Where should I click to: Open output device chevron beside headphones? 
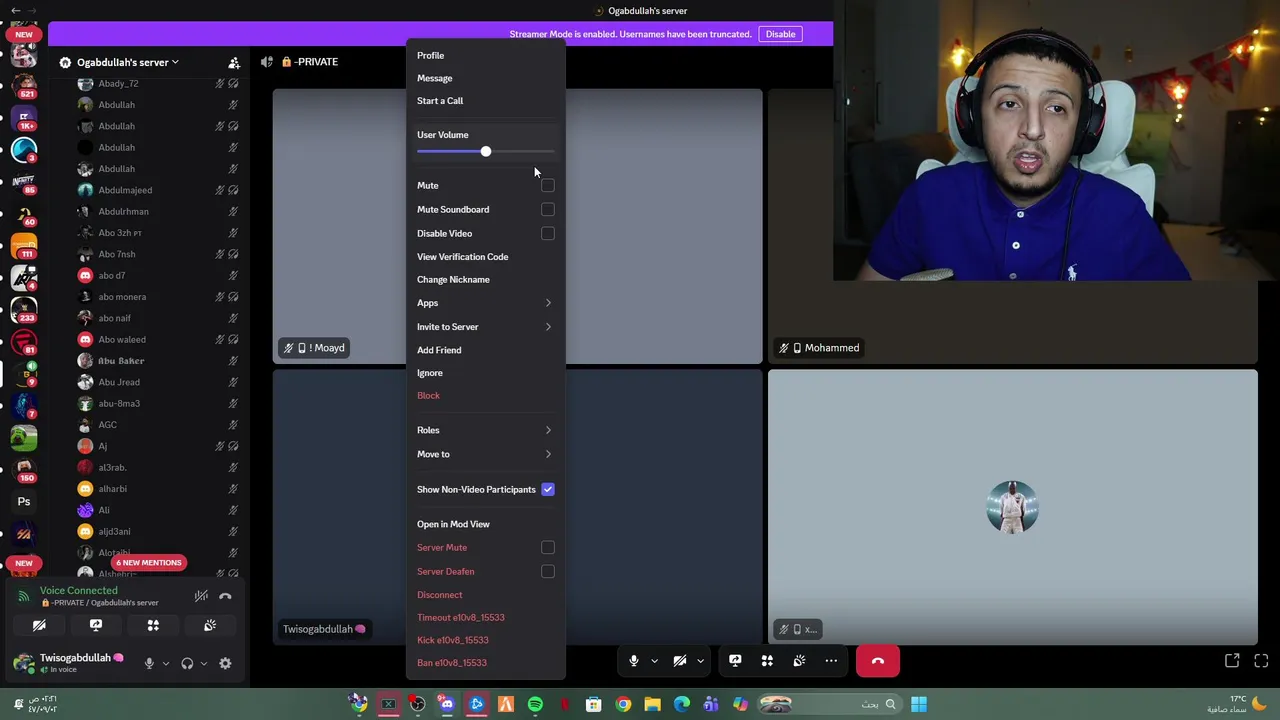click(x=204, y=663)
